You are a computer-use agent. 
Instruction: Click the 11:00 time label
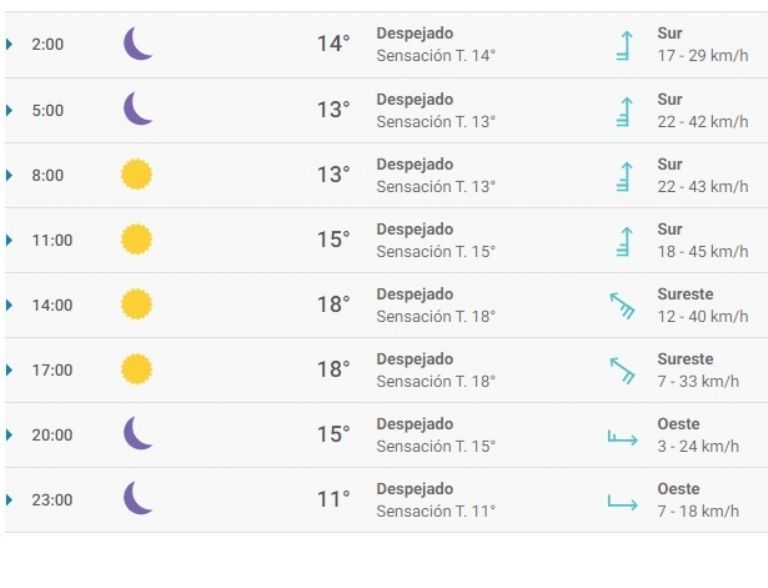52,241
